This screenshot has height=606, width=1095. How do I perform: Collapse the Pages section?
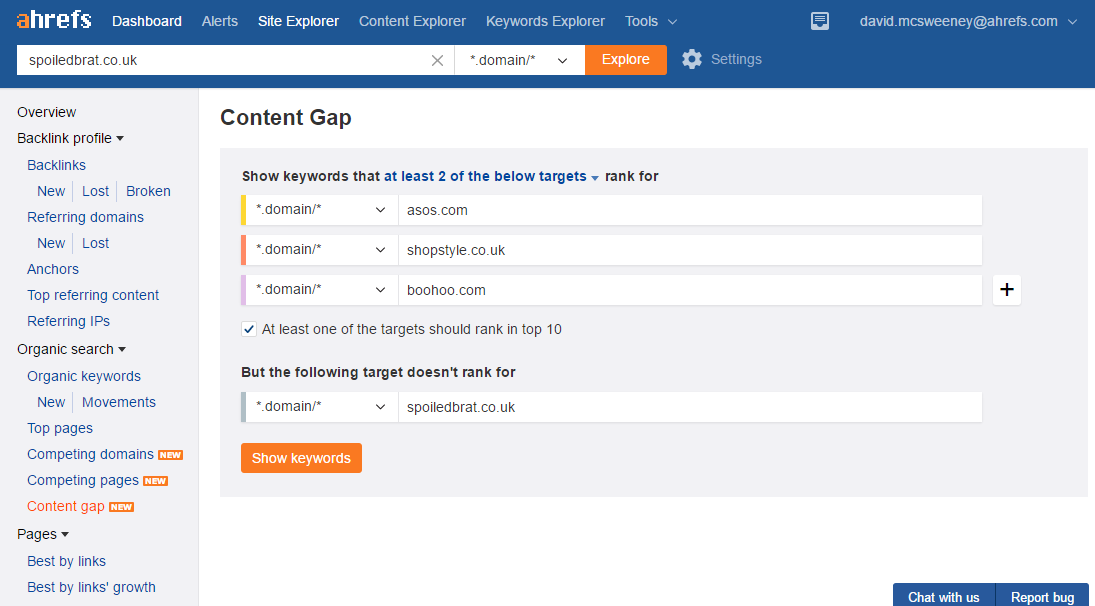[x=43, y=534]
